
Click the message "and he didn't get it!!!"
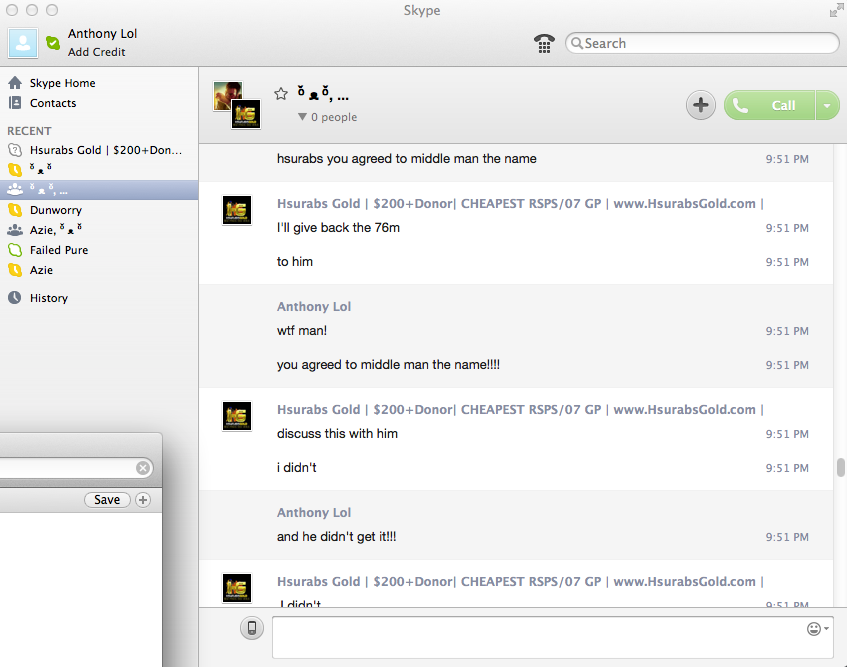click(337, 536)
